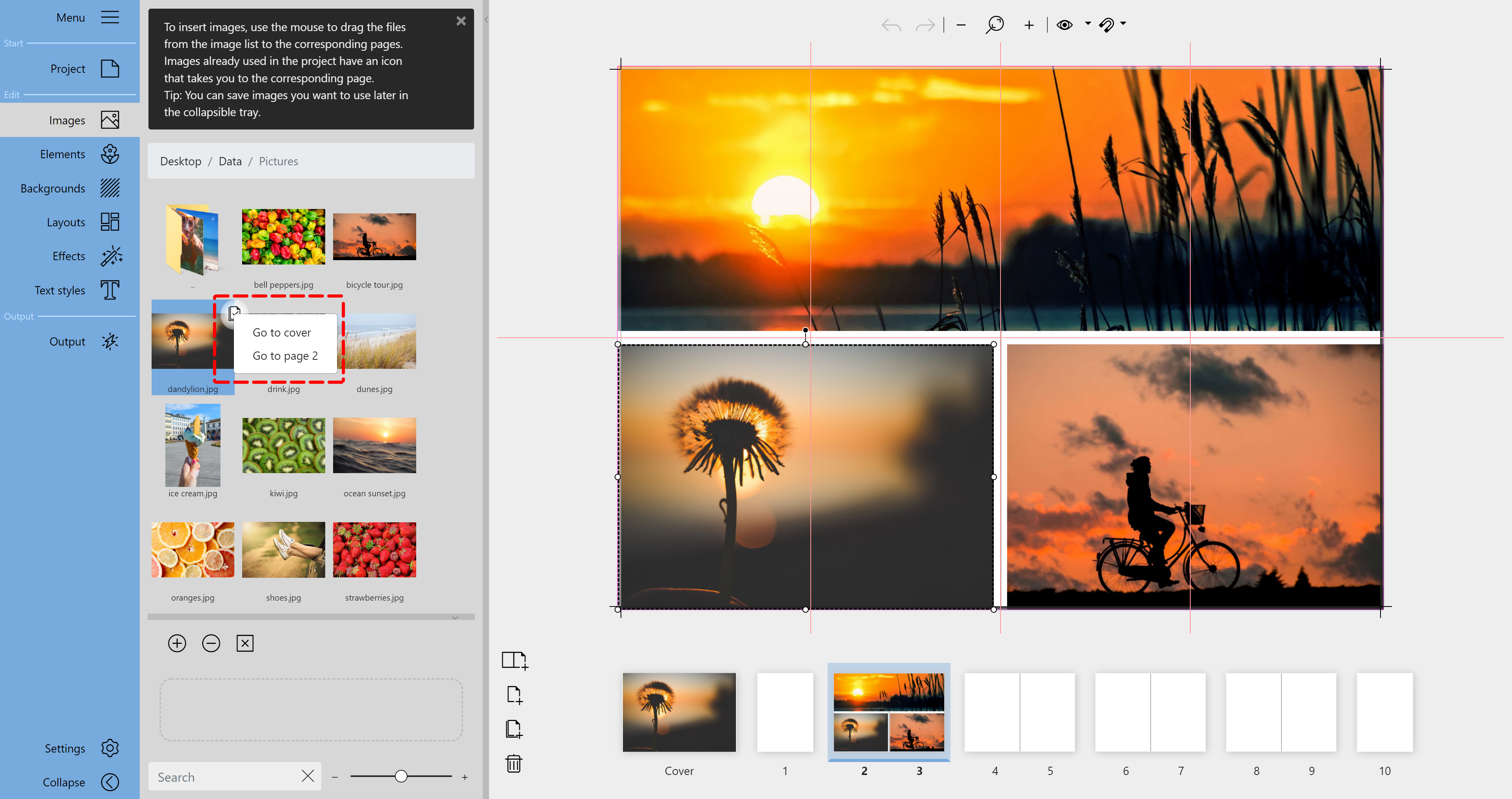Expand the snapping dropdown arrow
The height and width of the screenshot is (799, 1512).
[1123, 24]
